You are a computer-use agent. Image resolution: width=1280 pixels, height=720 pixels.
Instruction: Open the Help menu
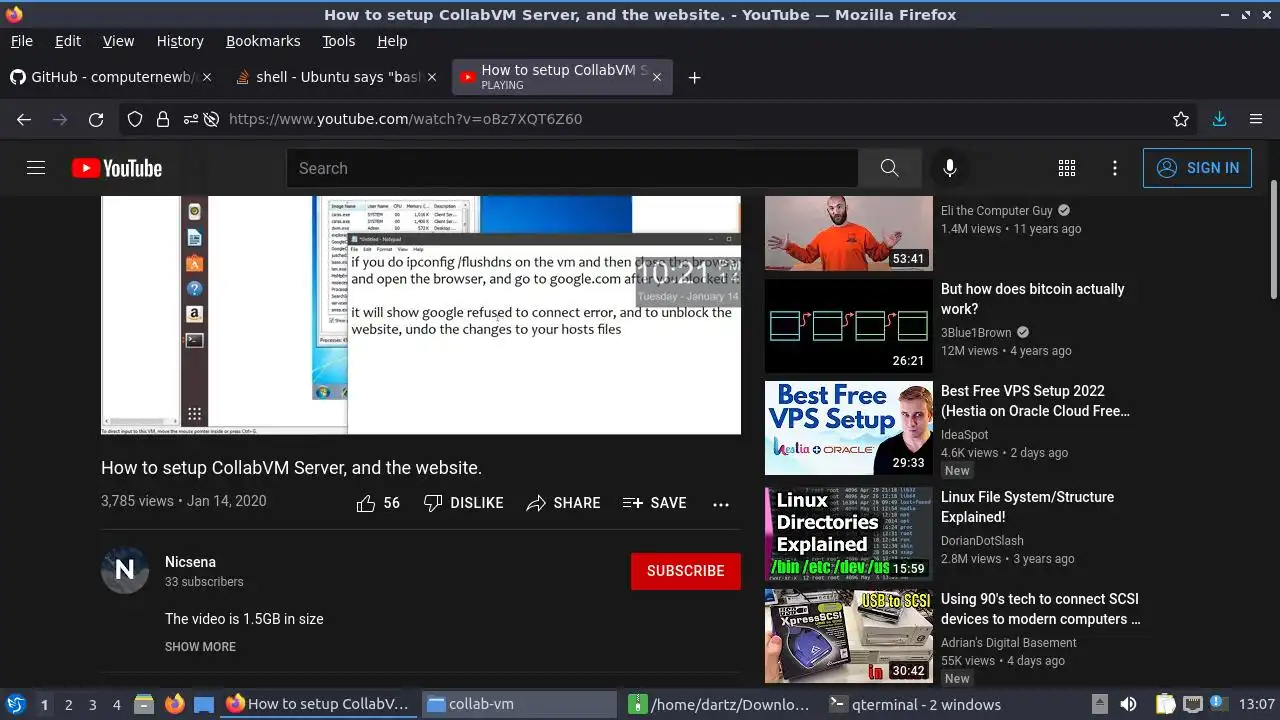tap(392, 41)
